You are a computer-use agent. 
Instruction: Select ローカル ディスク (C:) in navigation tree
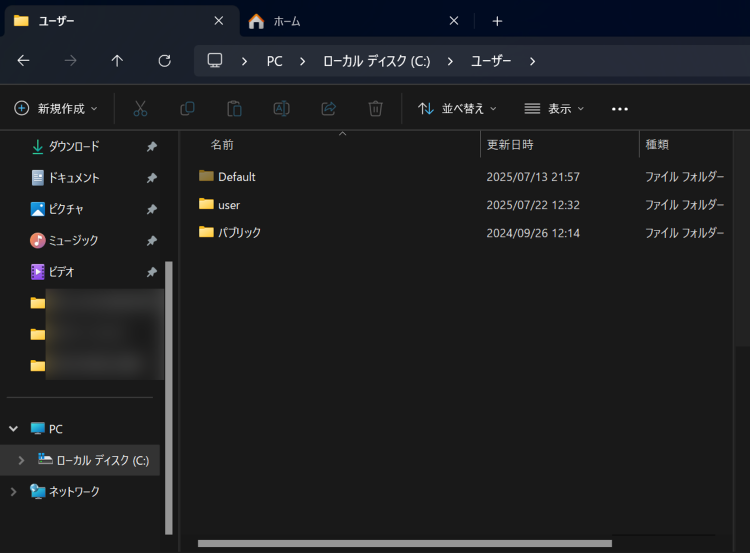point(102,460)
